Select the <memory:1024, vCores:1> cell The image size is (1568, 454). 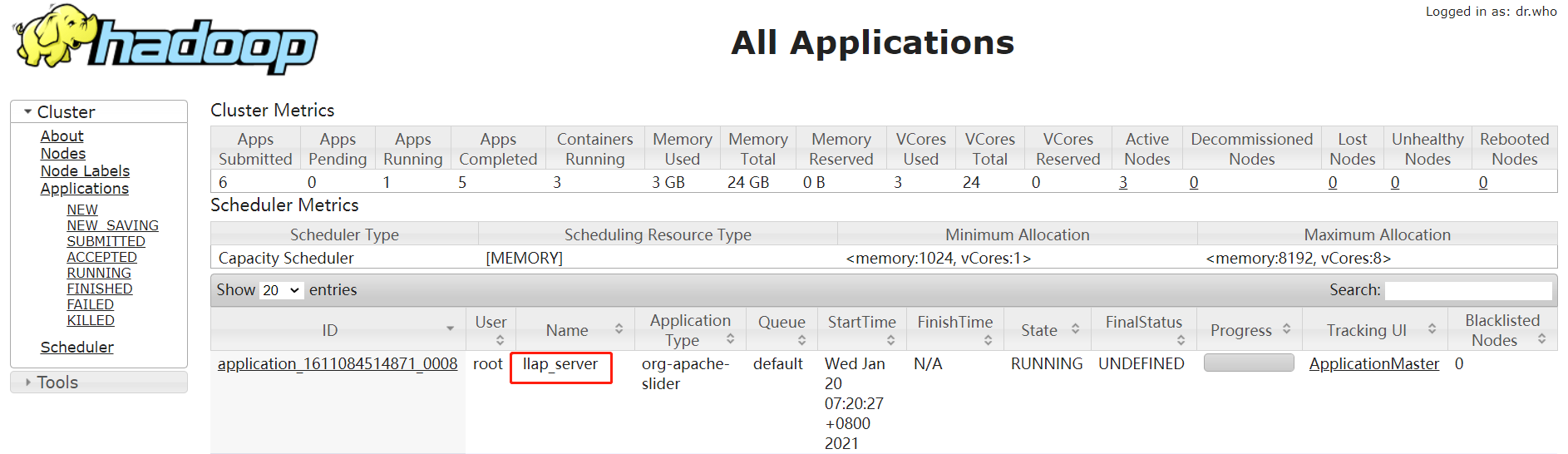pyautogui.click(x=938, y=259)
